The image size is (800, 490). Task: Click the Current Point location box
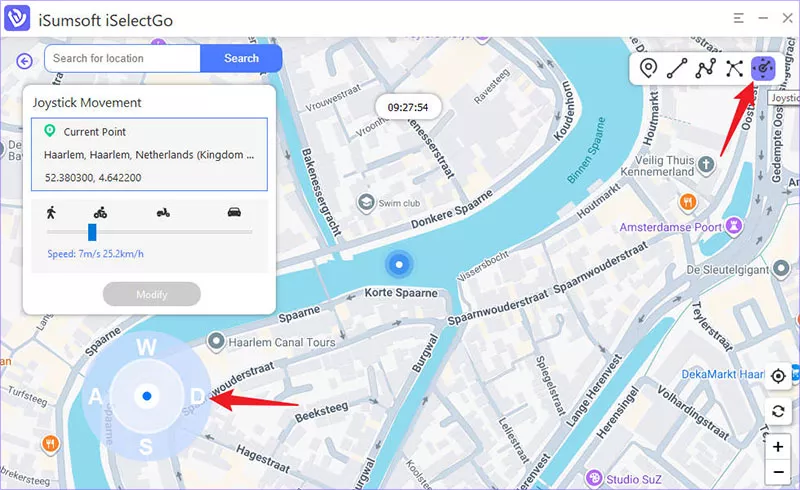[x=149, y=154]
